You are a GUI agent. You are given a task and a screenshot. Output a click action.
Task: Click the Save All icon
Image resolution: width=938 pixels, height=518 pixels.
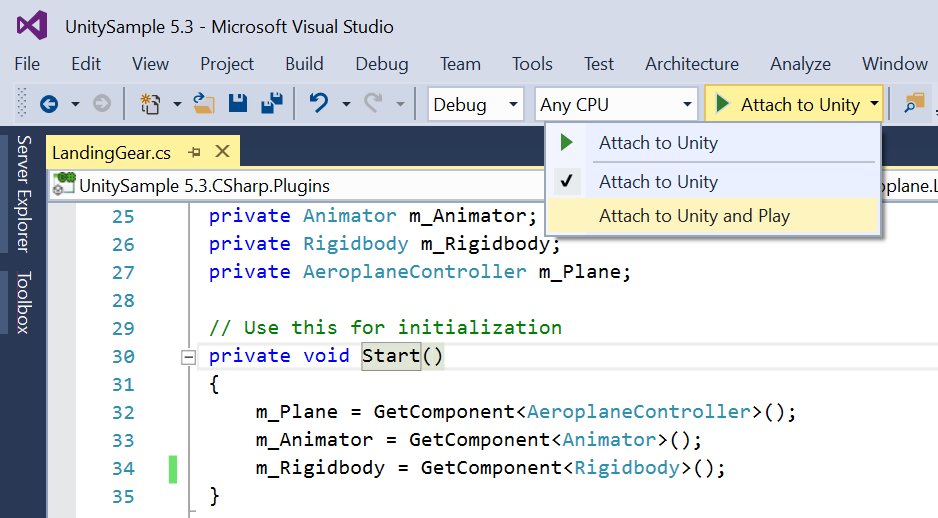coord(272,104)
